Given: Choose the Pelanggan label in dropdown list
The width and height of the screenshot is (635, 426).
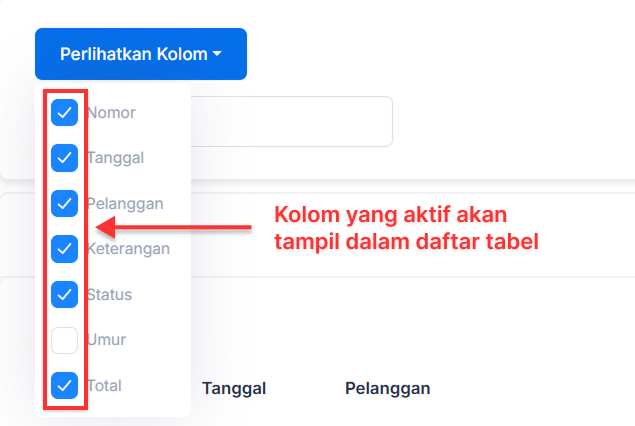Looking at the screenshot, I should pos(125,204).
